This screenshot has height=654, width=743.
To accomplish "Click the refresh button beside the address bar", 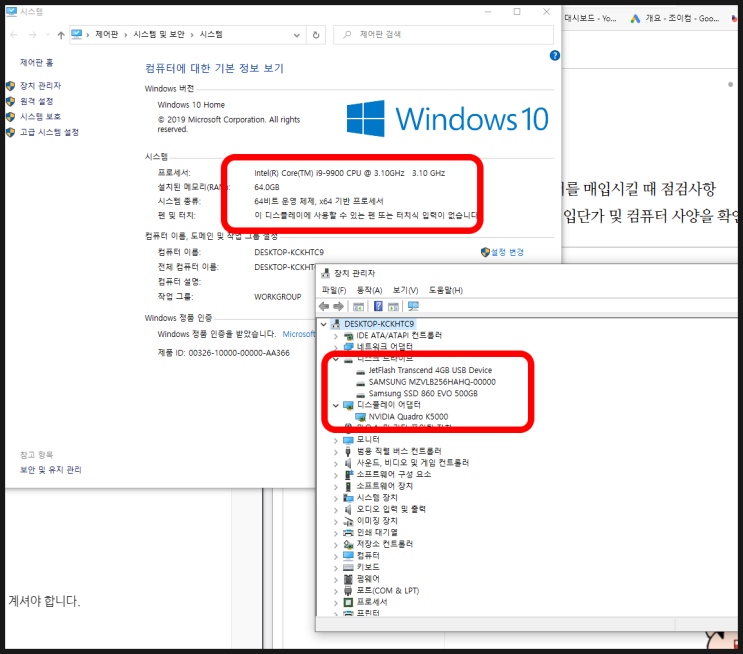I will click(316, 35).
